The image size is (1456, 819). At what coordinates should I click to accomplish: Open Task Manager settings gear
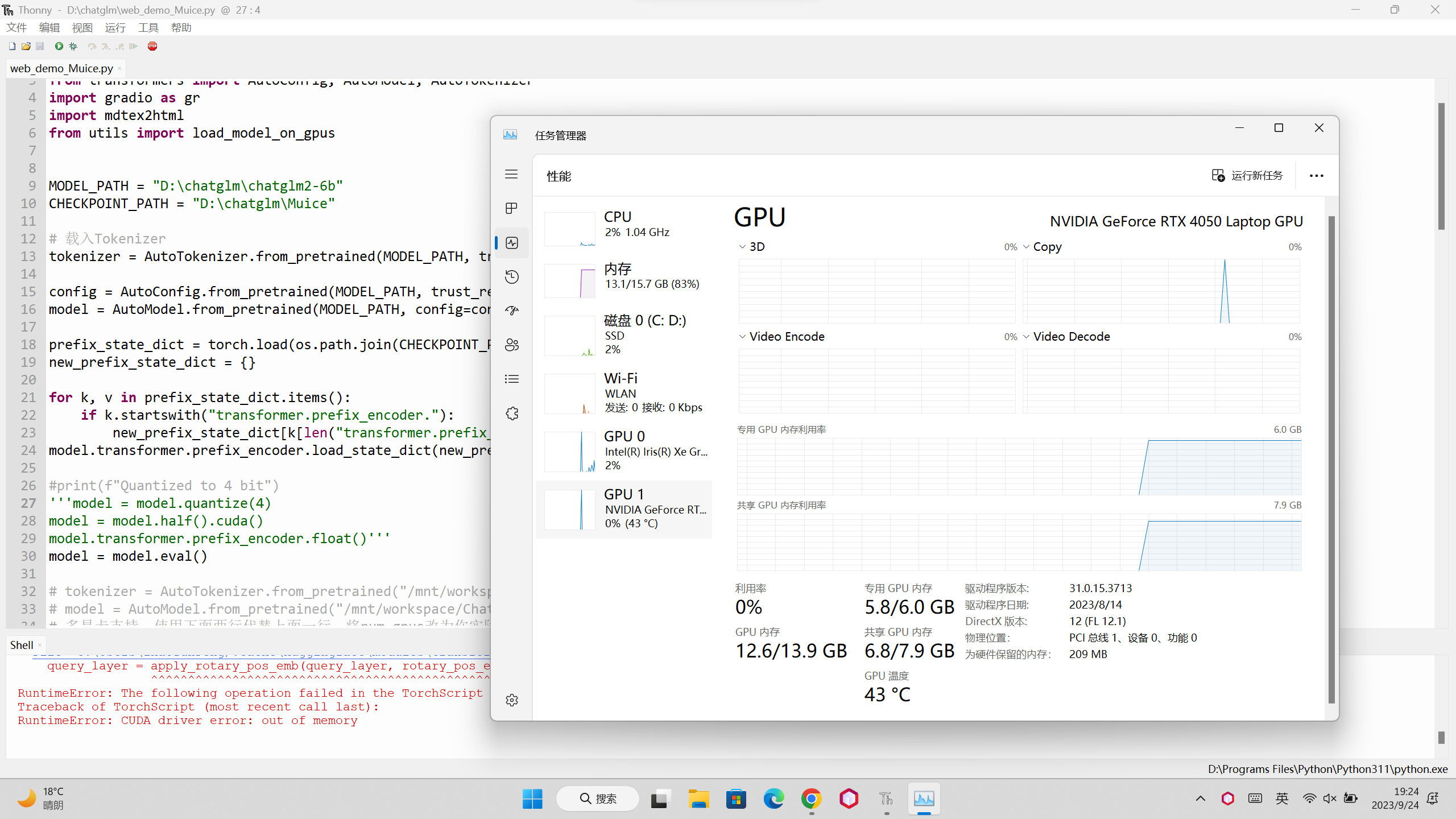511,700
